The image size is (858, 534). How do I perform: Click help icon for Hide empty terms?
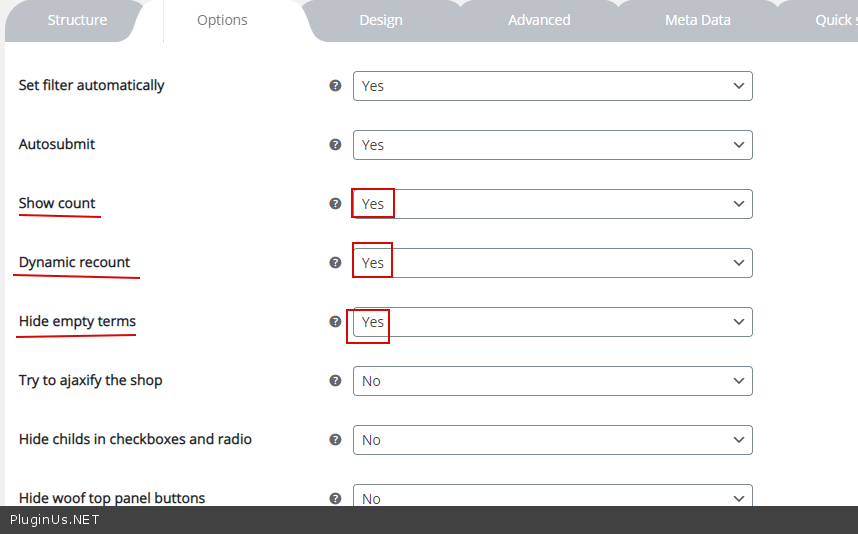coord(336,322)
